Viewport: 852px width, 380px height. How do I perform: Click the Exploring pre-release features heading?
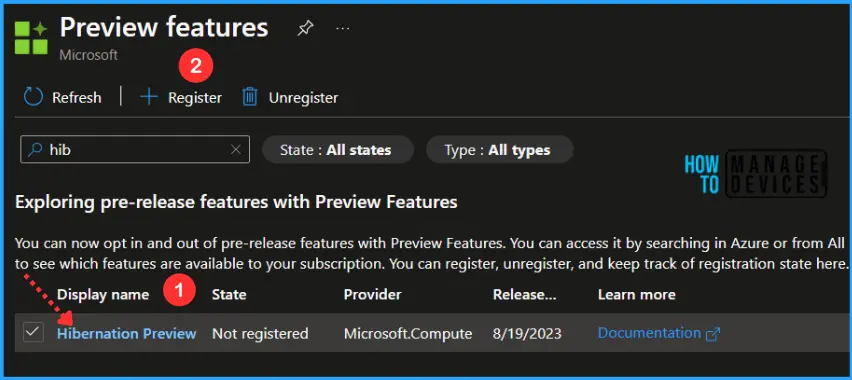(x=236, y=202)
